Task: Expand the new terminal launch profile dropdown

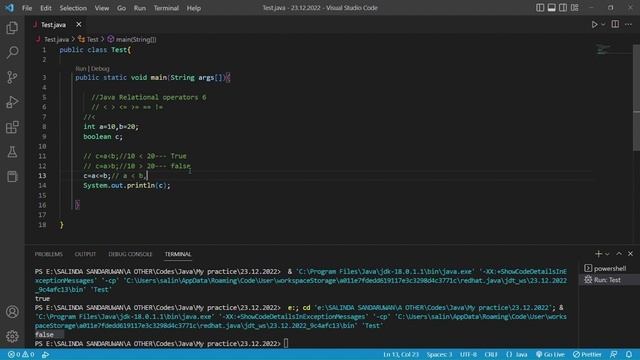Action: point(607,254)
